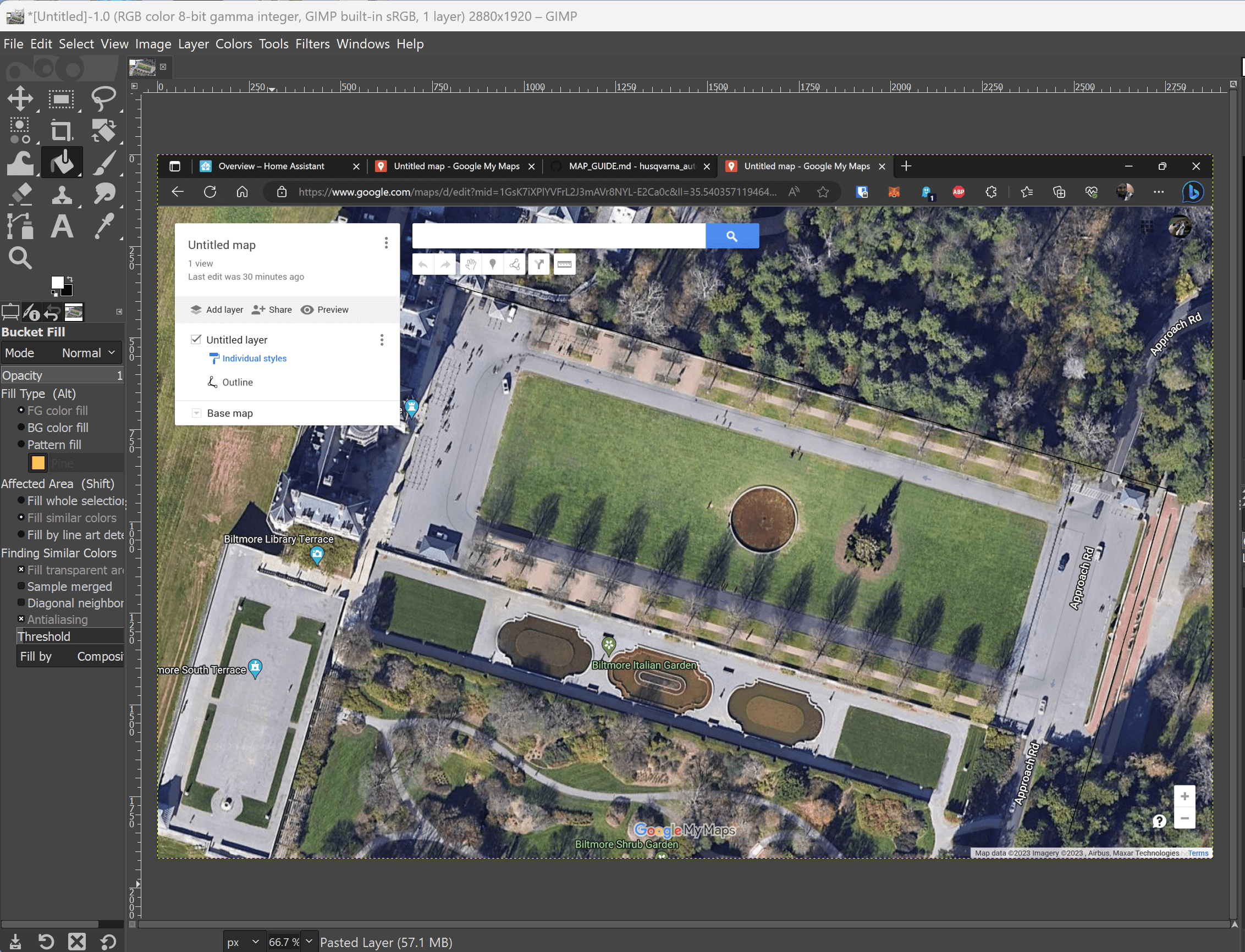Expand the Untitled layer options
1245x952 pixels.
click(382, 339)
